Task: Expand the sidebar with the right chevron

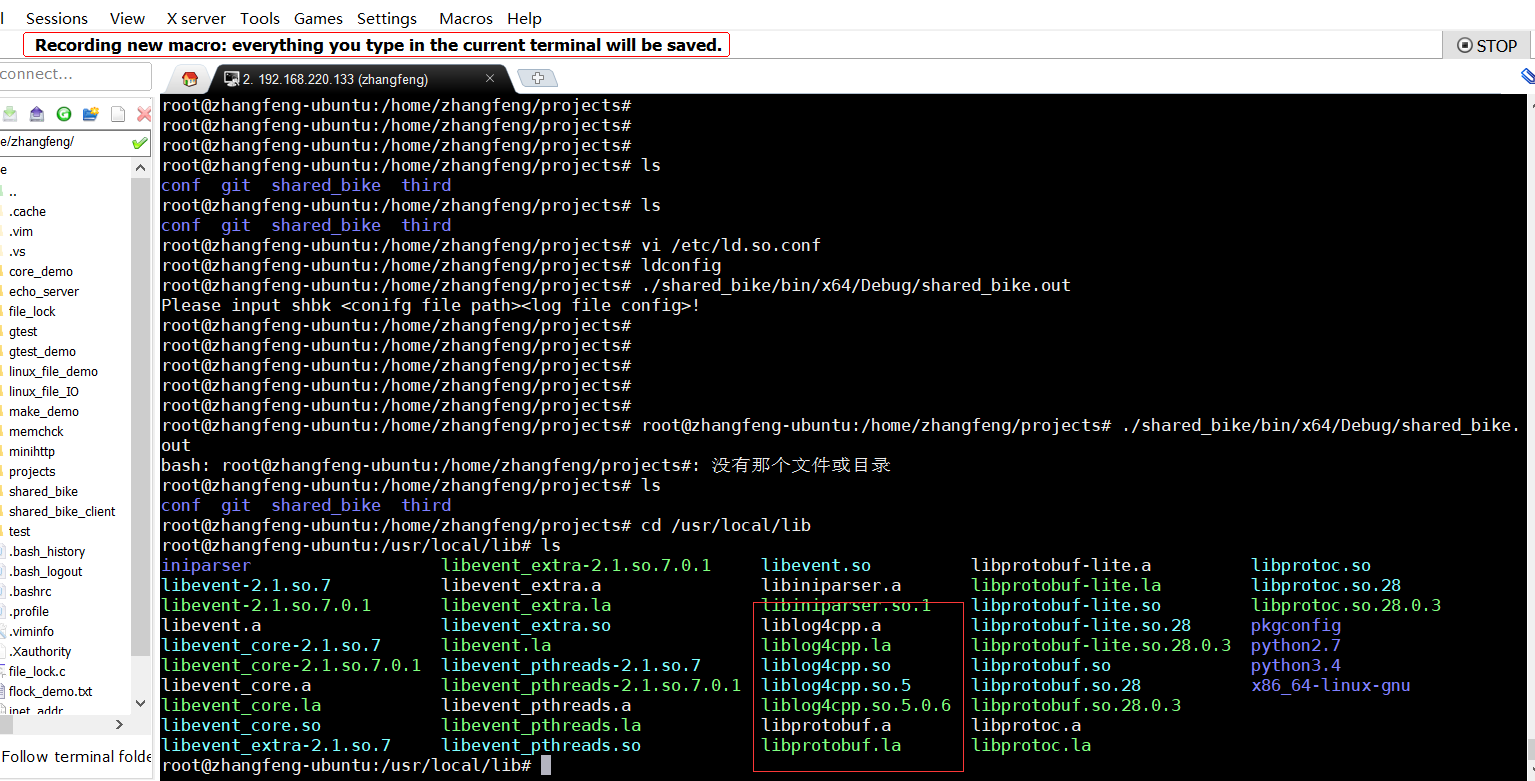Action: click(117, 723)
